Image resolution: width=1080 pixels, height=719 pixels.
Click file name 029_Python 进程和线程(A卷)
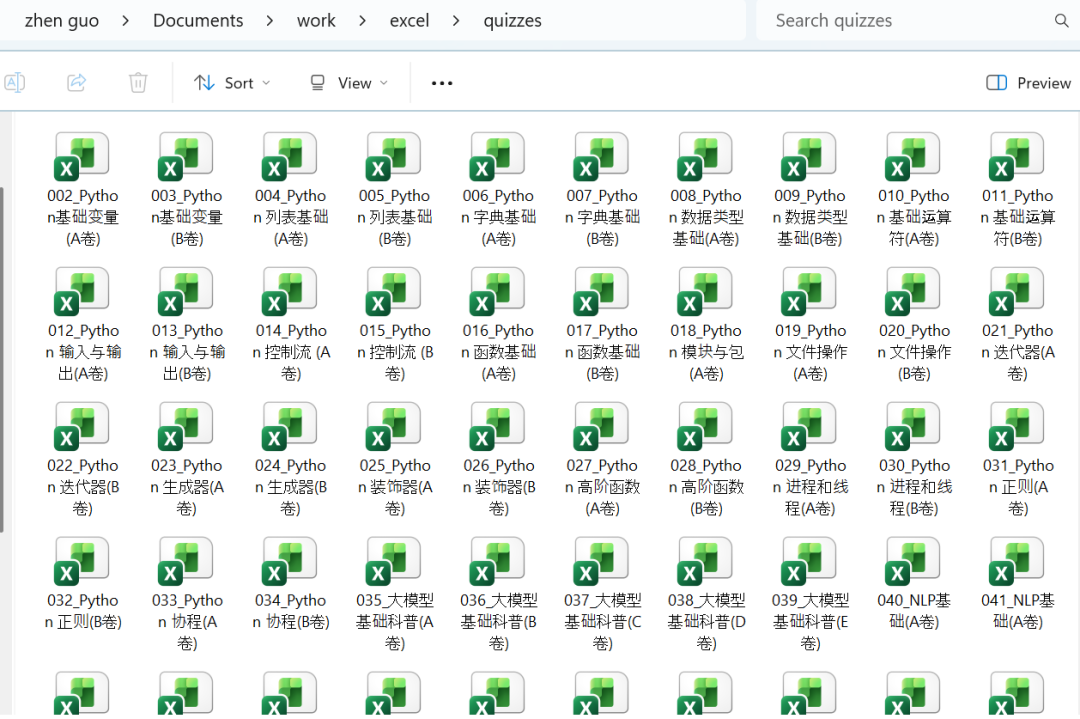click(810, 487)
